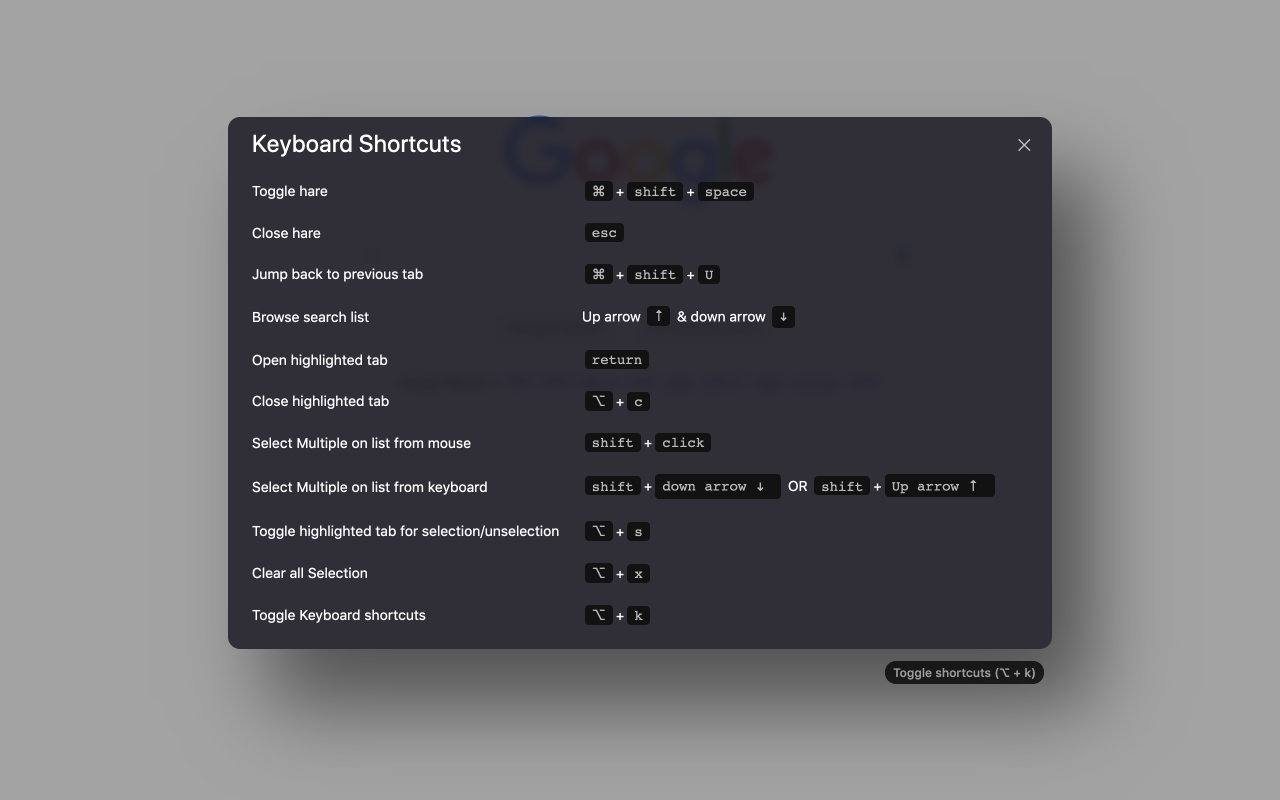Click the U key badge

pyautogui.click(x=709, y=275)
